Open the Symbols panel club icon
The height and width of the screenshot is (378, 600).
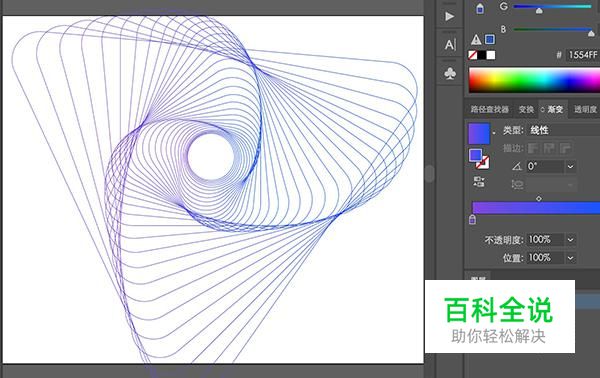450,73
